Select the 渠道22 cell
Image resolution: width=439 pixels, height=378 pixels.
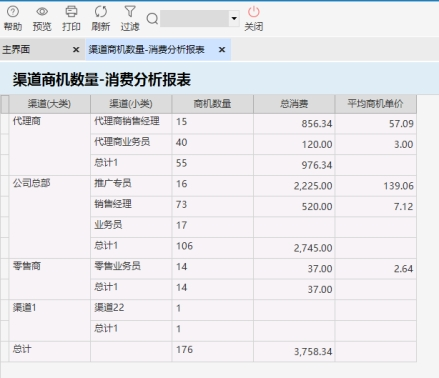click(131, 310)
